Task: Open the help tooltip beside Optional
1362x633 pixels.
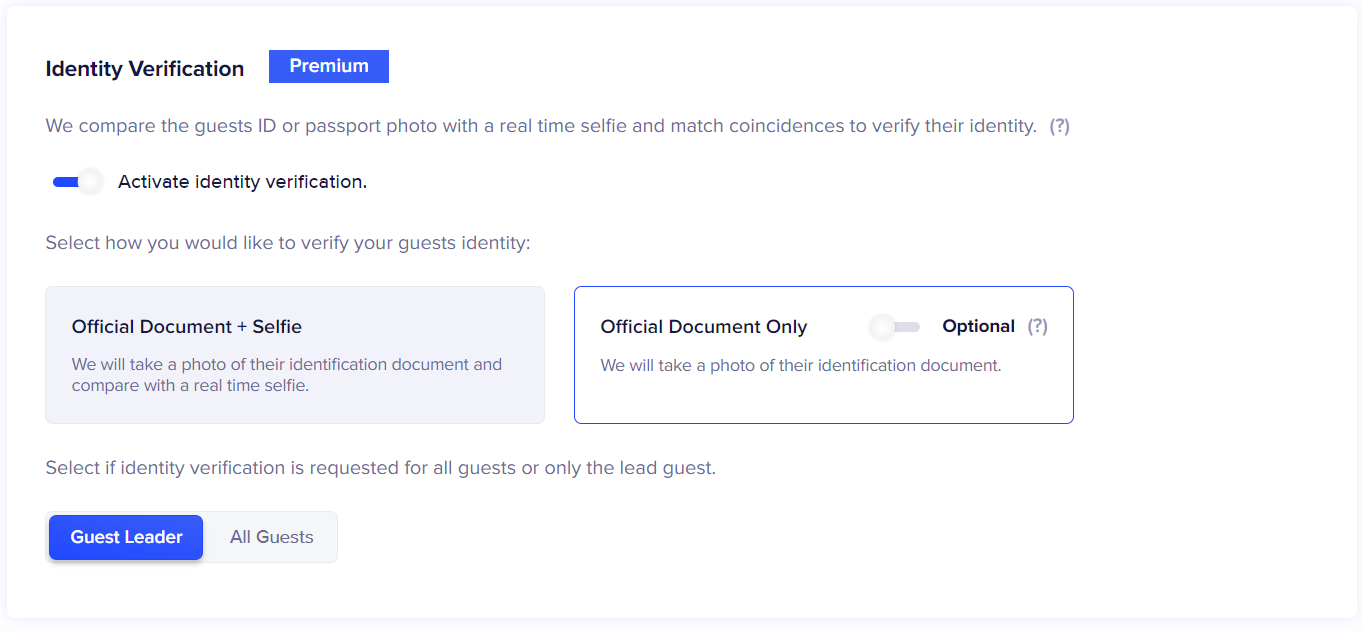Action: pos(1038,327)
